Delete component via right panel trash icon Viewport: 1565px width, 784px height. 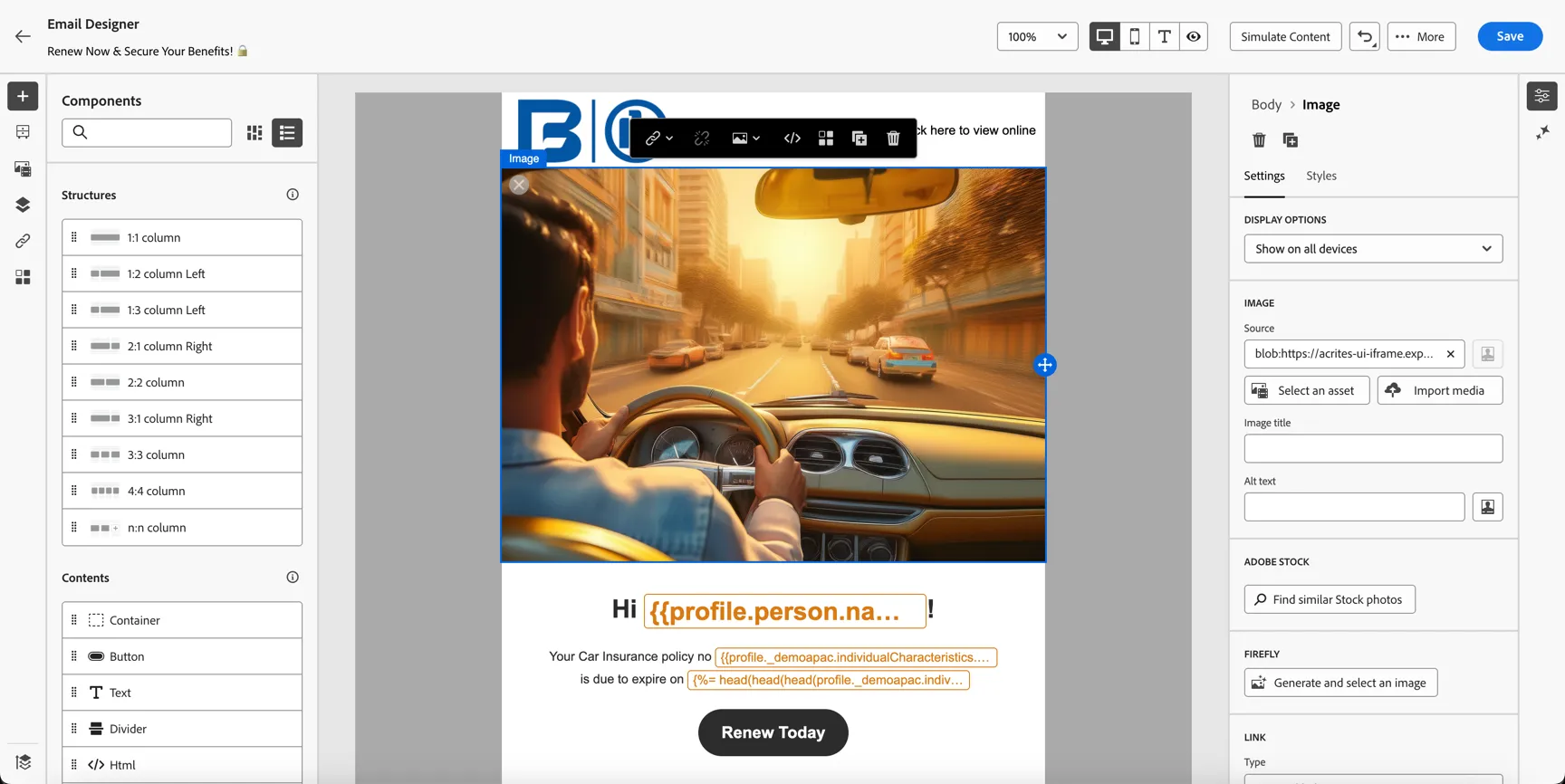(x=1259, y=139)
